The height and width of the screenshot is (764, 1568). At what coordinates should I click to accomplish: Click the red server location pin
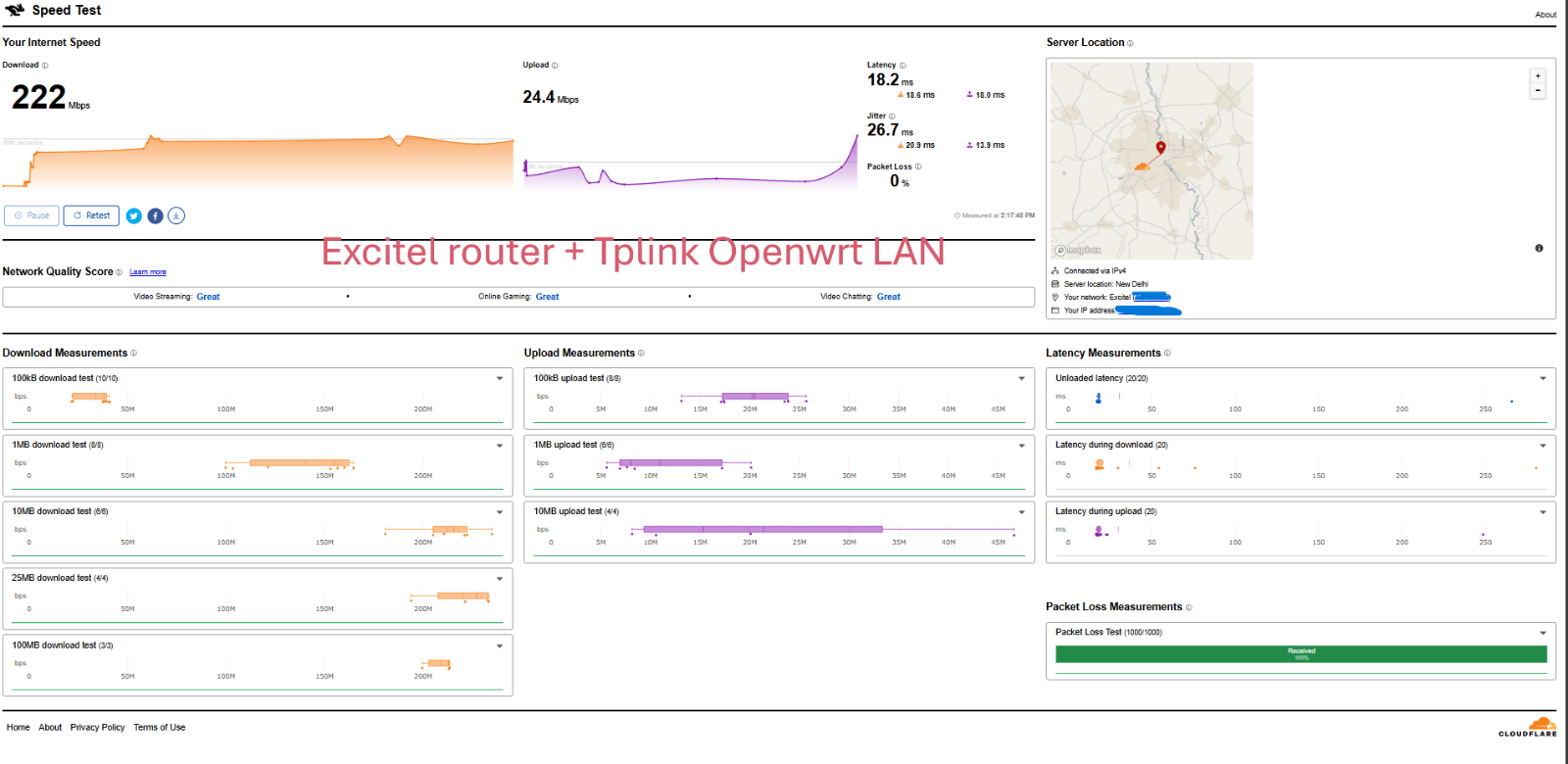point(1160,148)
